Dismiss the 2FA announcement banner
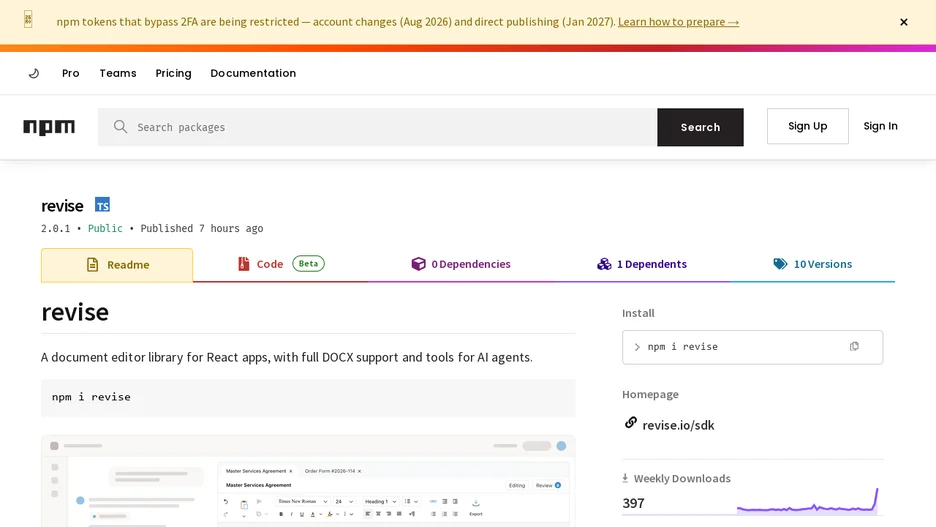Image resolution: width=936 pixels, height=527 pixels. coord(904,22)
